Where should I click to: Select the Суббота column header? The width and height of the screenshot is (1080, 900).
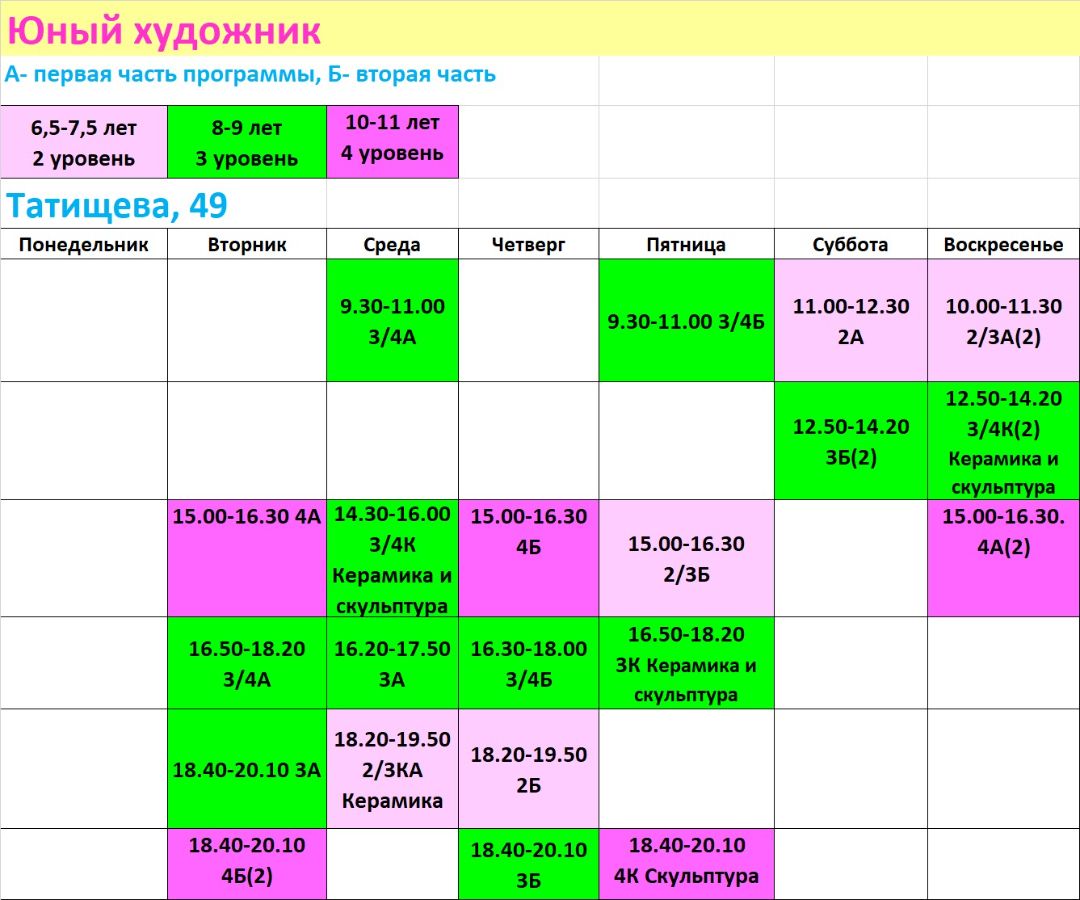[850, 245]
